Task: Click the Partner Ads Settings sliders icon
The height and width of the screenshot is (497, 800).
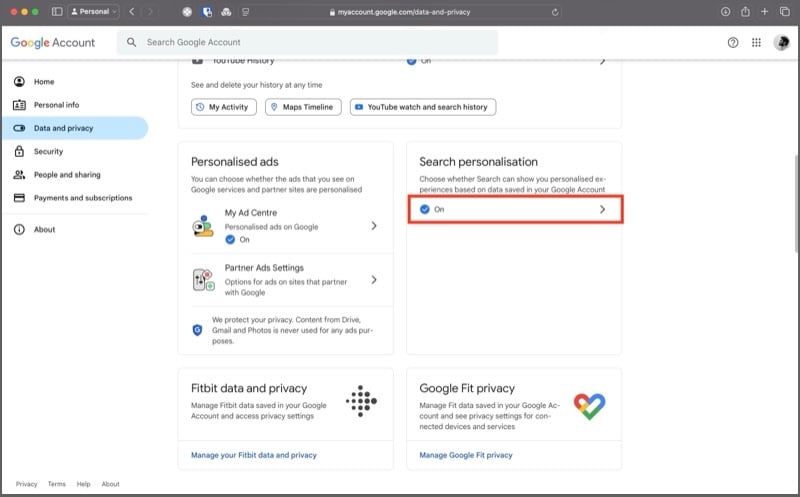Action: pos(204,280)
